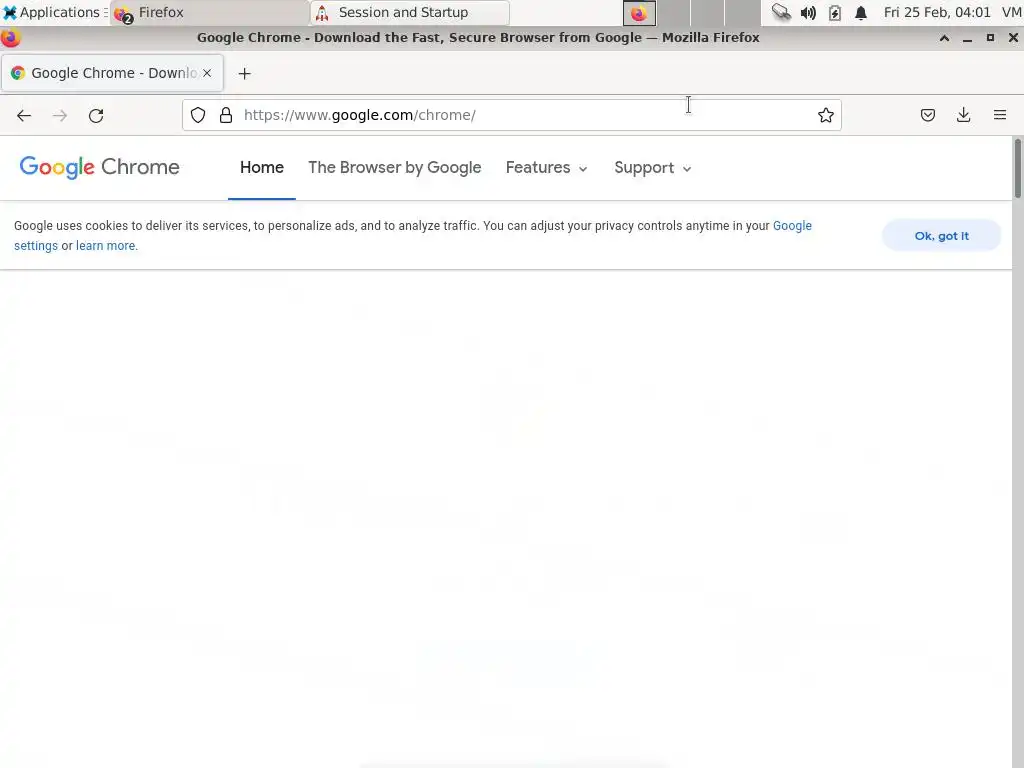Image resolution: width=1024 pixels, height=768 pixels.
Task: Expand the Features dropdown menu
Action: point(547,167)
